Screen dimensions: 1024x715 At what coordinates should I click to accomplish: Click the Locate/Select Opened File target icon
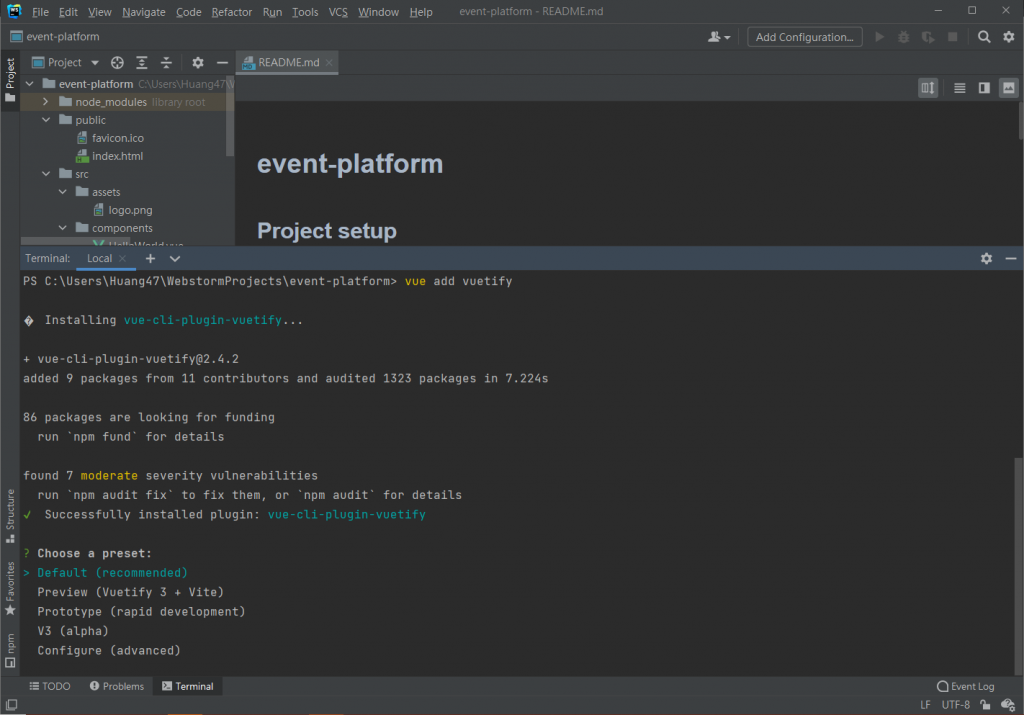tap(117, 63)
